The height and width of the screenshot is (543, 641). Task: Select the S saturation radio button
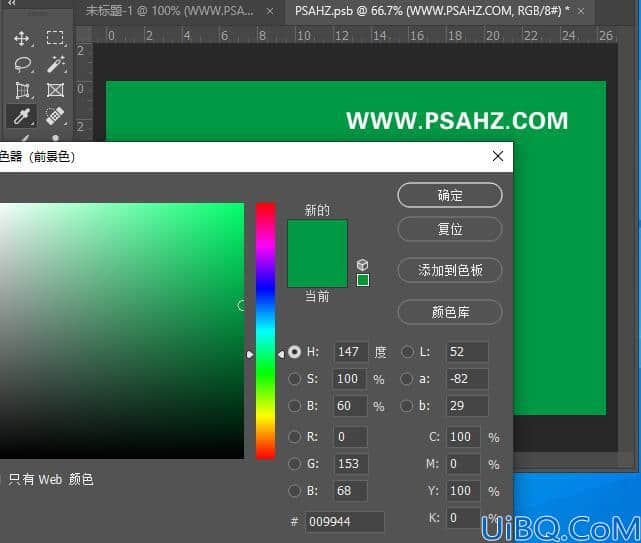tap(294, 379)
